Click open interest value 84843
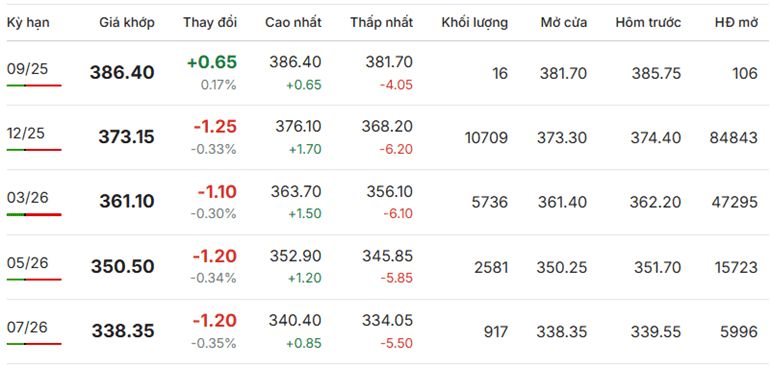Image resolution: width=770 pixels, height=367 pixels. pos(734,138)
